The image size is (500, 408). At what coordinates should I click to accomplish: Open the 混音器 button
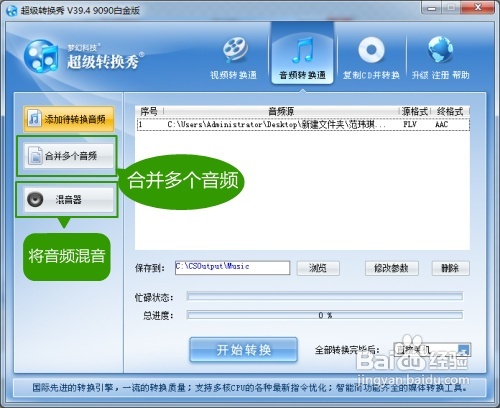click(x=69, y=199)
